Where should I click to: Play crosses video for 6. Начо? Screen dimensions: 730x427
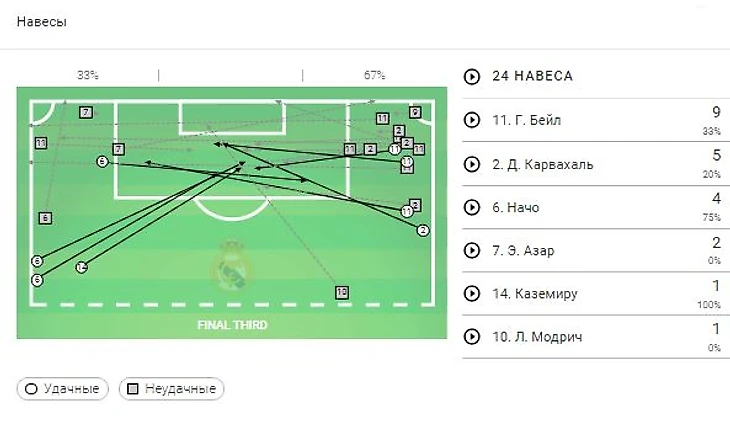click(x=472, y=207)
